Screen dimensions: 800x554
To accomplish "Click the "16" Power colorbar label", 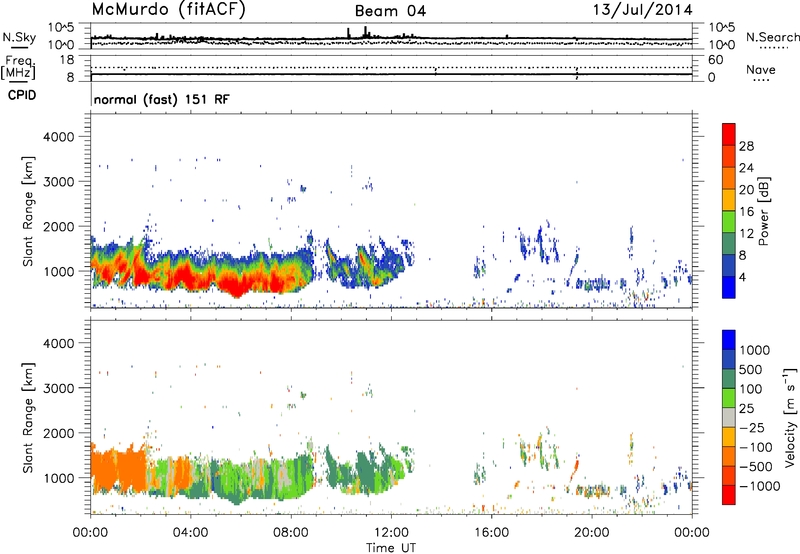I will click(x=746, y=212).
